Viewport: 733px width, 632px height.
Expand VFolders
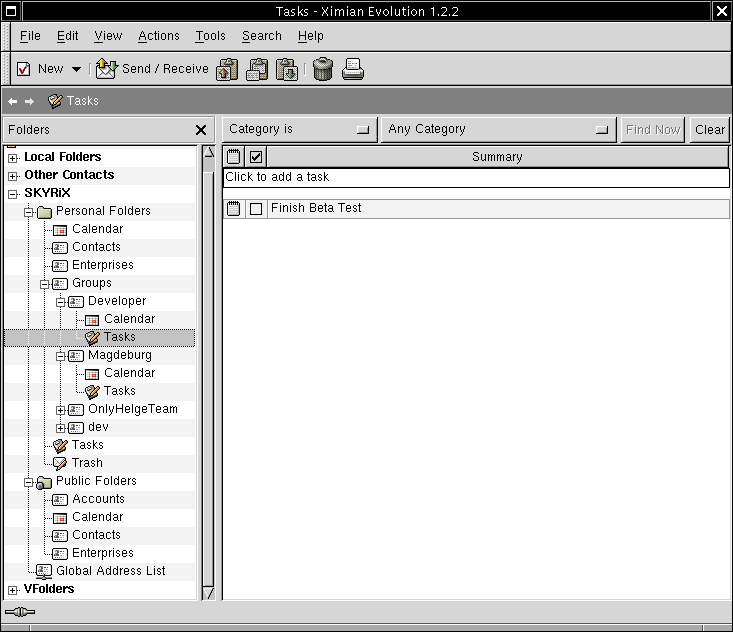pyautogui.click(x=13, y=590)
